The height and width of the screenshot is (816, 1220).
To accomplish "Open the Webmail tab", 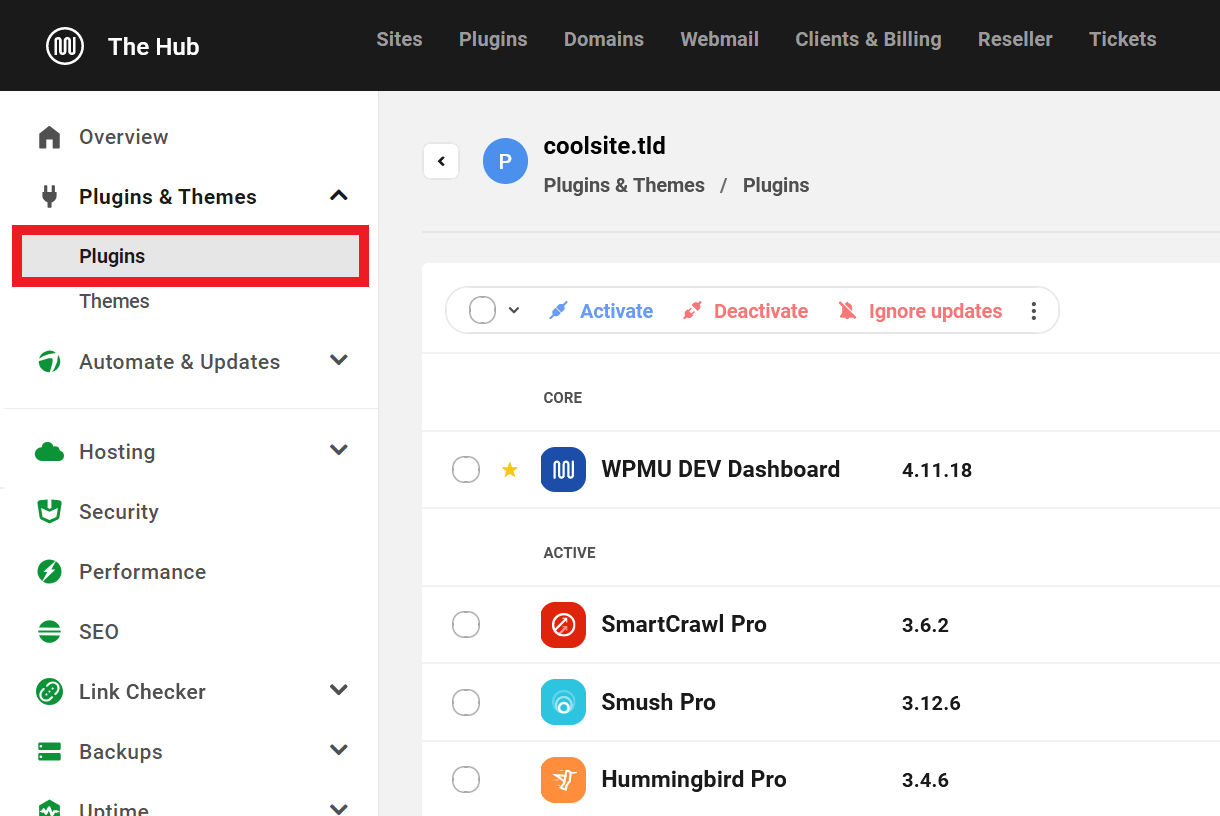I will coord(720,39).
